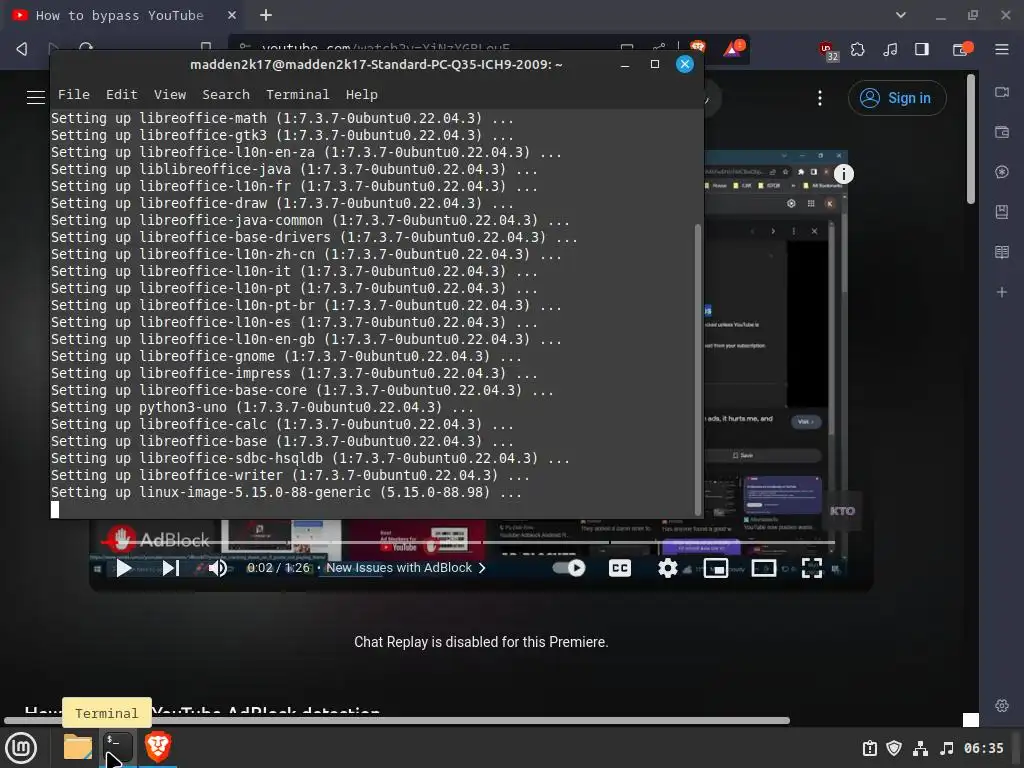Open sidebar settings gear at bottom
Image resolution: width=1024 pixels, height=768 pixels.
click(x=1002, y=705)
